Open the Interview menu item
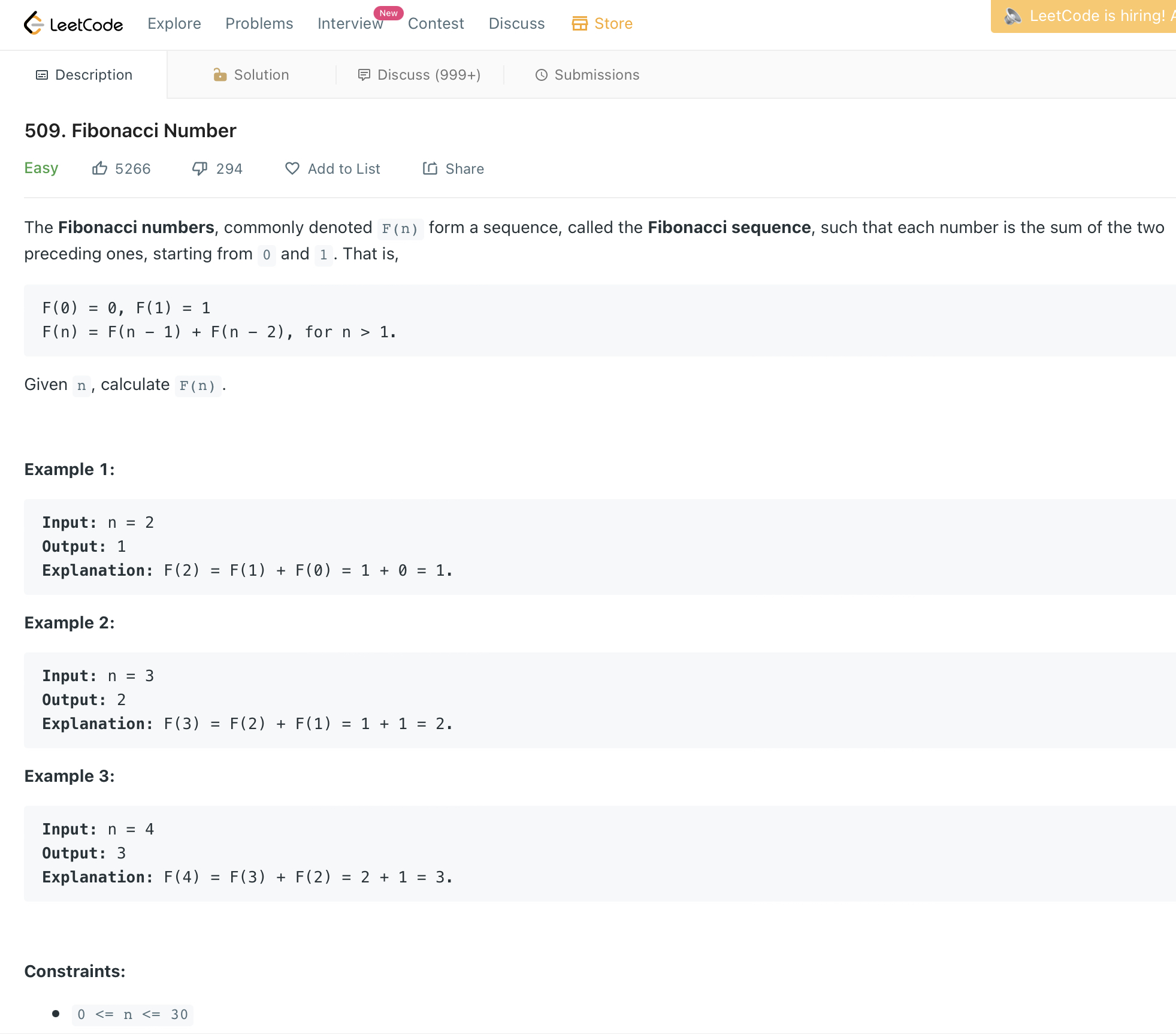Image resolution: width=1176 pixels, height=1034 pixels. coord(350,23)
